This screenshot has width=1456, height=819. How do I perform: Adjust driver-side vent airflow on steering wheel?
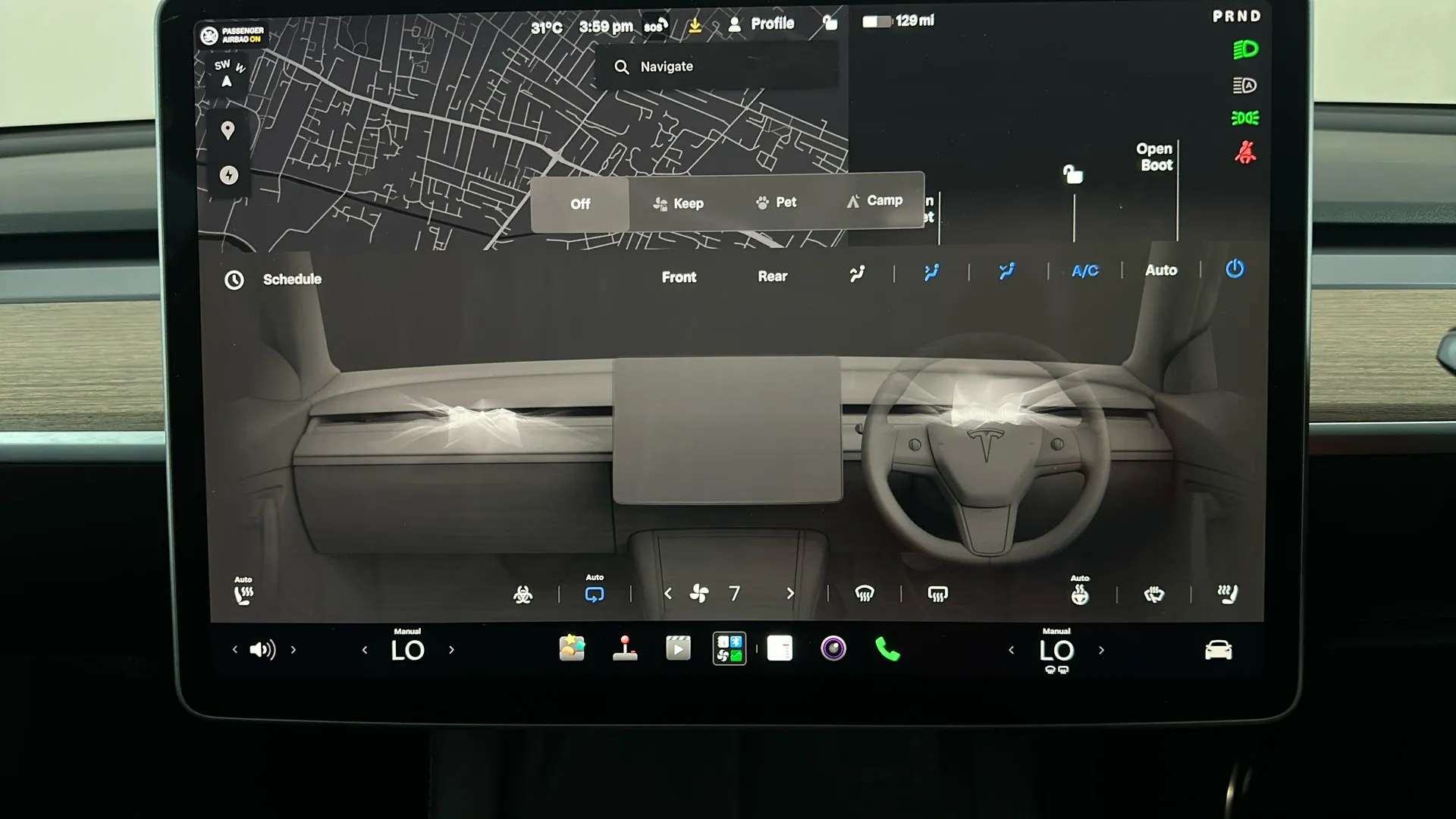(986, 406)
